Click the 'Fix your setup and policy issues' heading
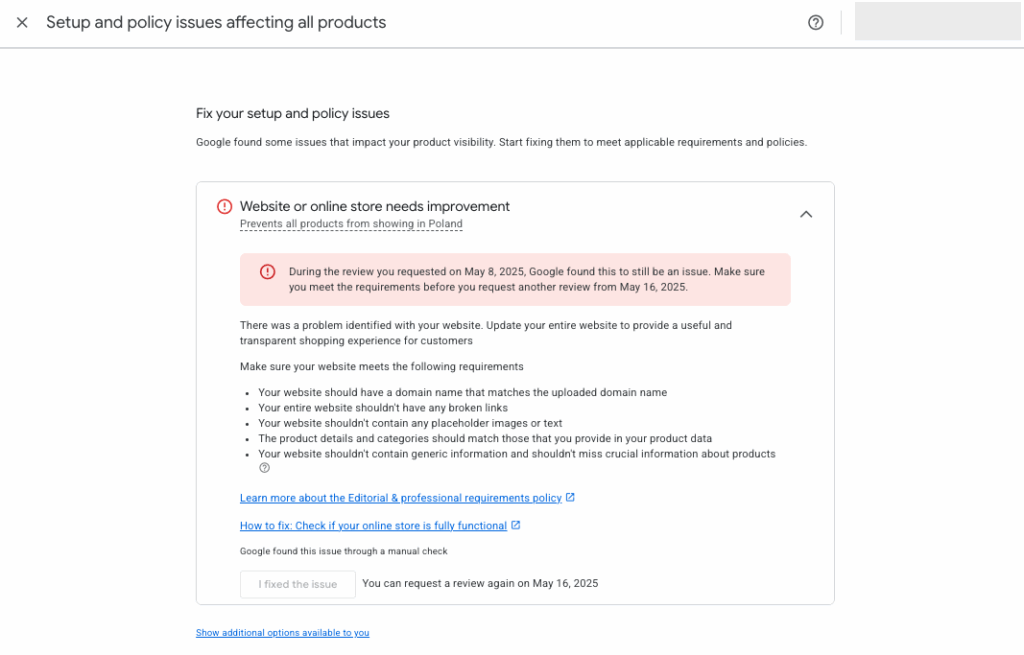Screen dimensions: 1024x655 click(x=293, y=113)
